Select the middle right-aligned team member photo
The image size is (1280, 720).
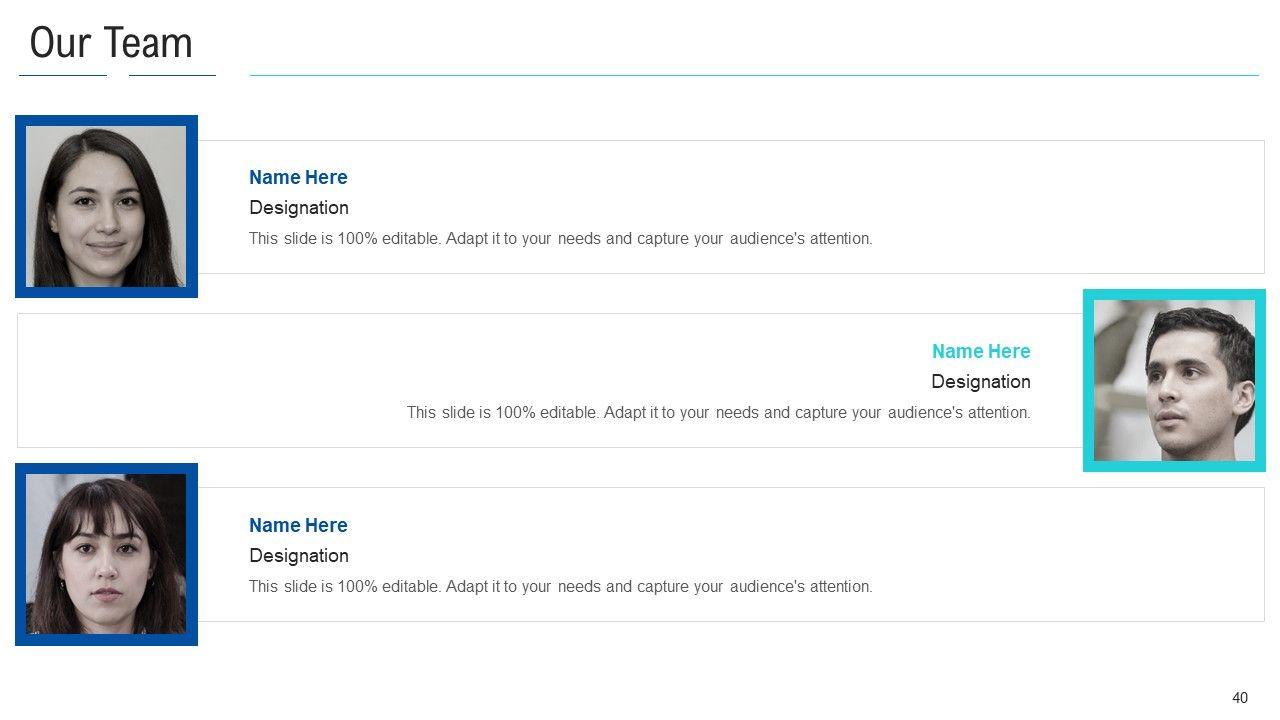1174,381
